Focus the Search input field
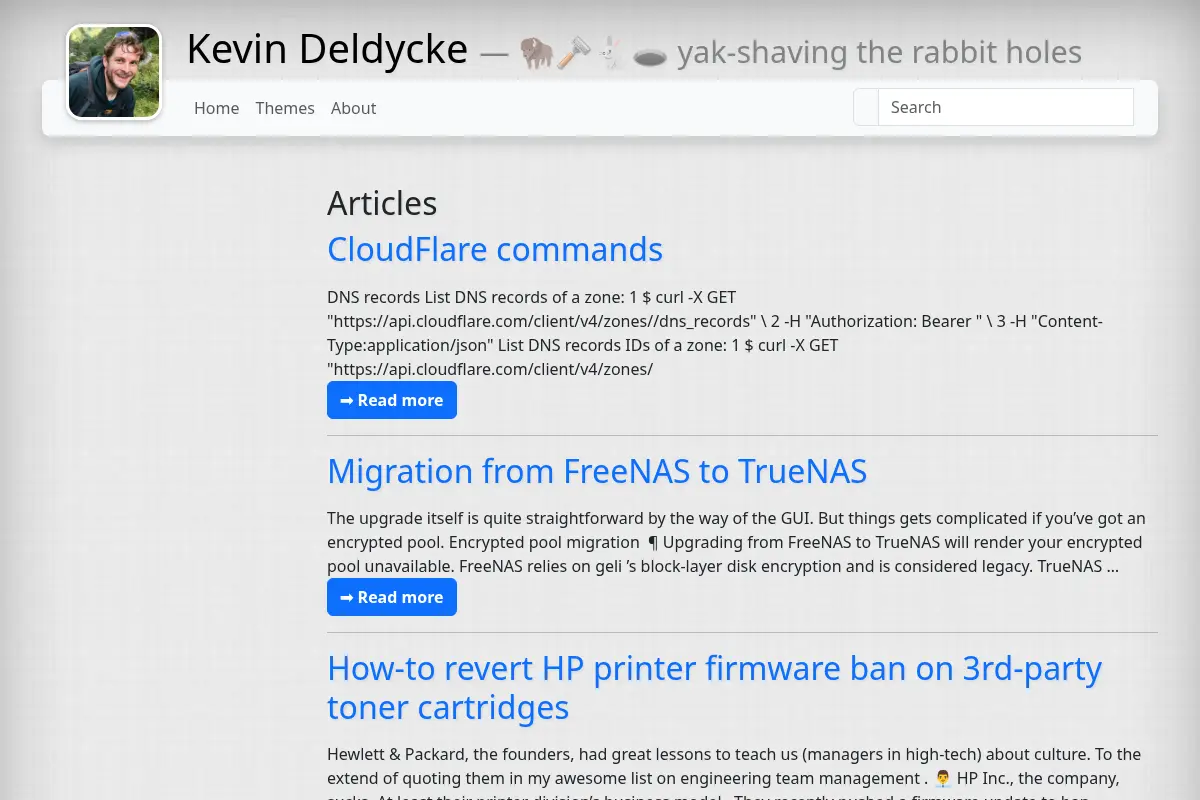Image resolution: width=1200 pixels, height=800 pixels. [x=1006, y=107]
